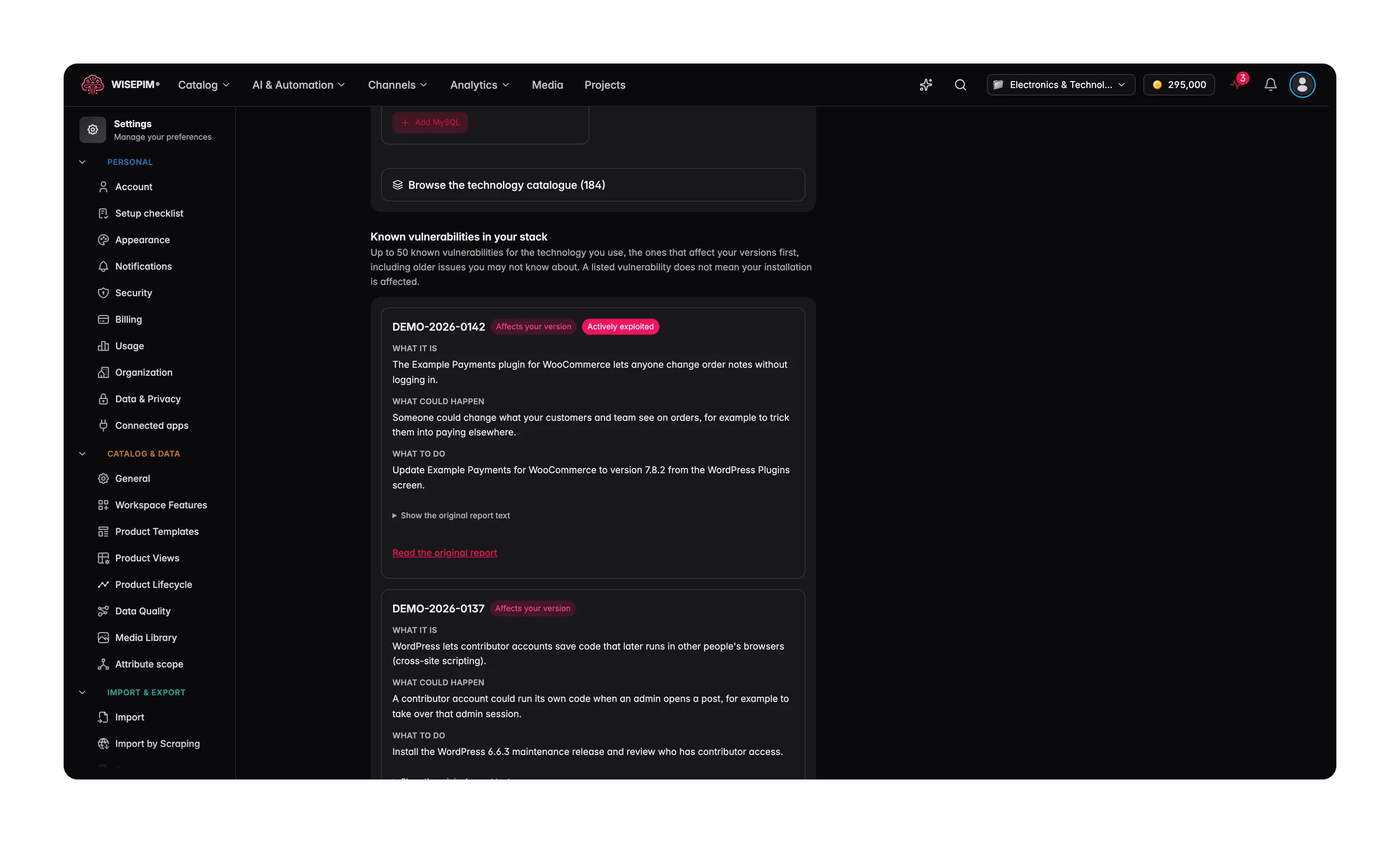Click the Notifications bell icon in sidebar
This screenshot has width=1400, height=843.
pos(103,267)
